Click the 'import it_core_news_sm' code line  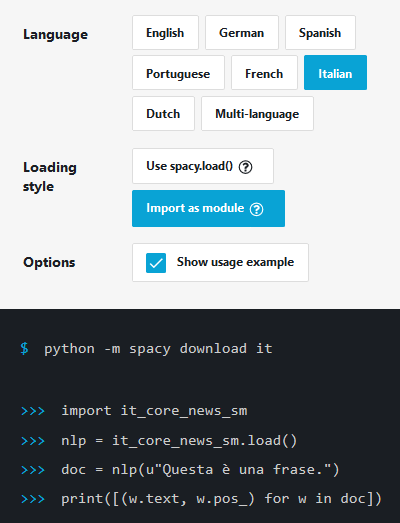tap(154, 411)
